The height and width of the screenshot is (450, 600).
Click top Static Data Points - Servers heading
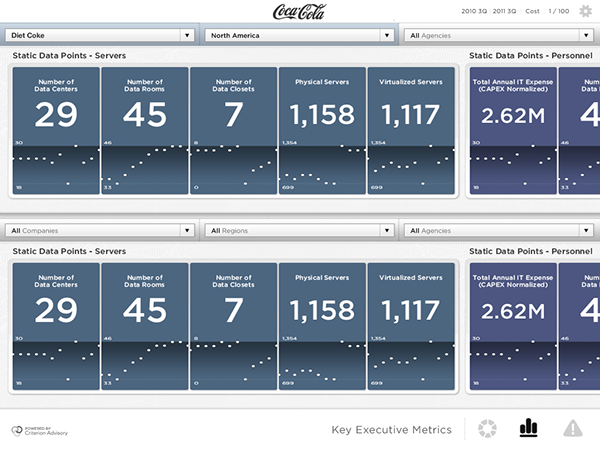pyautogui.click(x=69, y=55)
